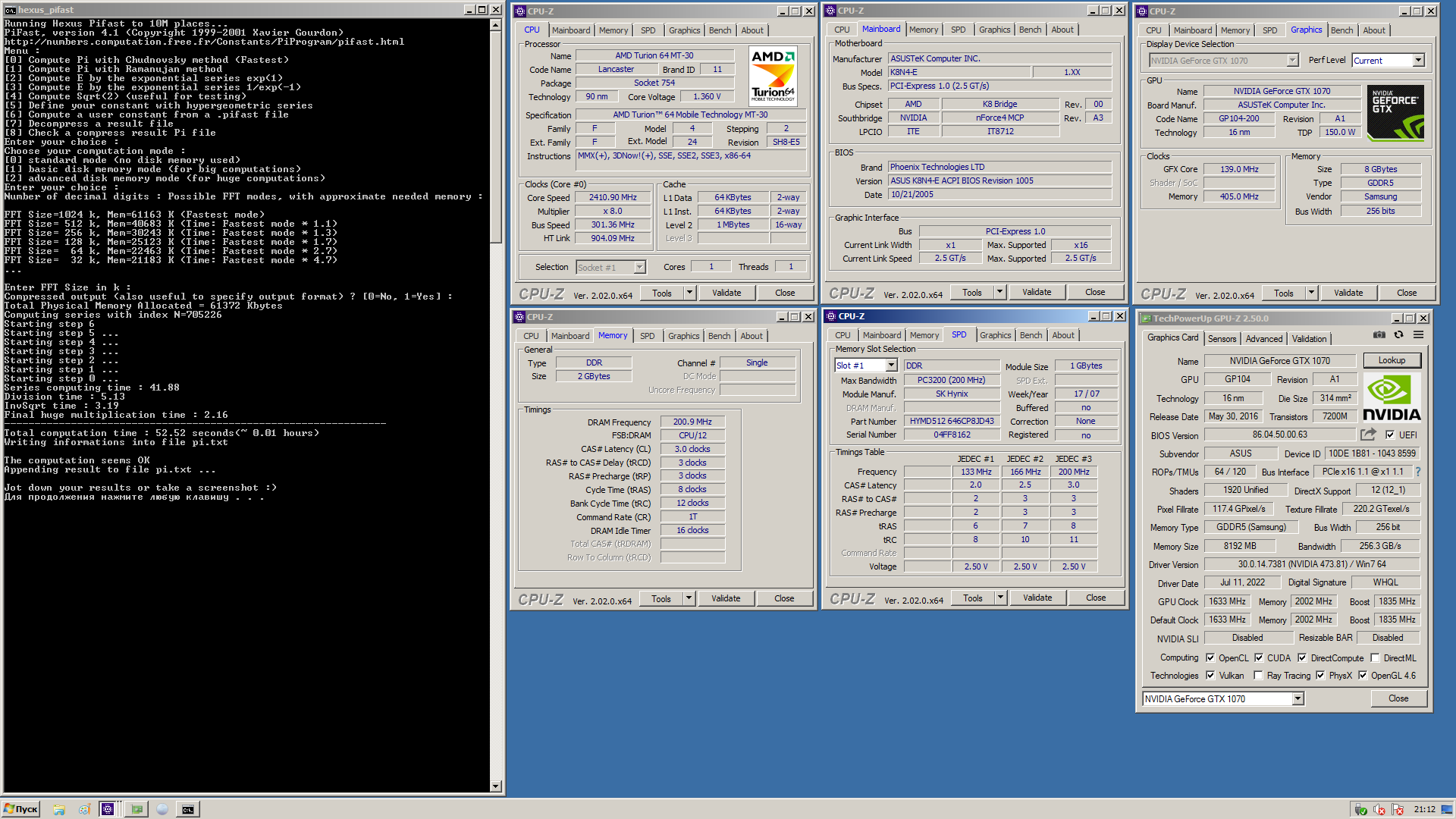Screen dimensions: 1456x819
Task: Click the CPU-Z title icon in Memory window
Action: pyautogui.click(x=519, y=317)
